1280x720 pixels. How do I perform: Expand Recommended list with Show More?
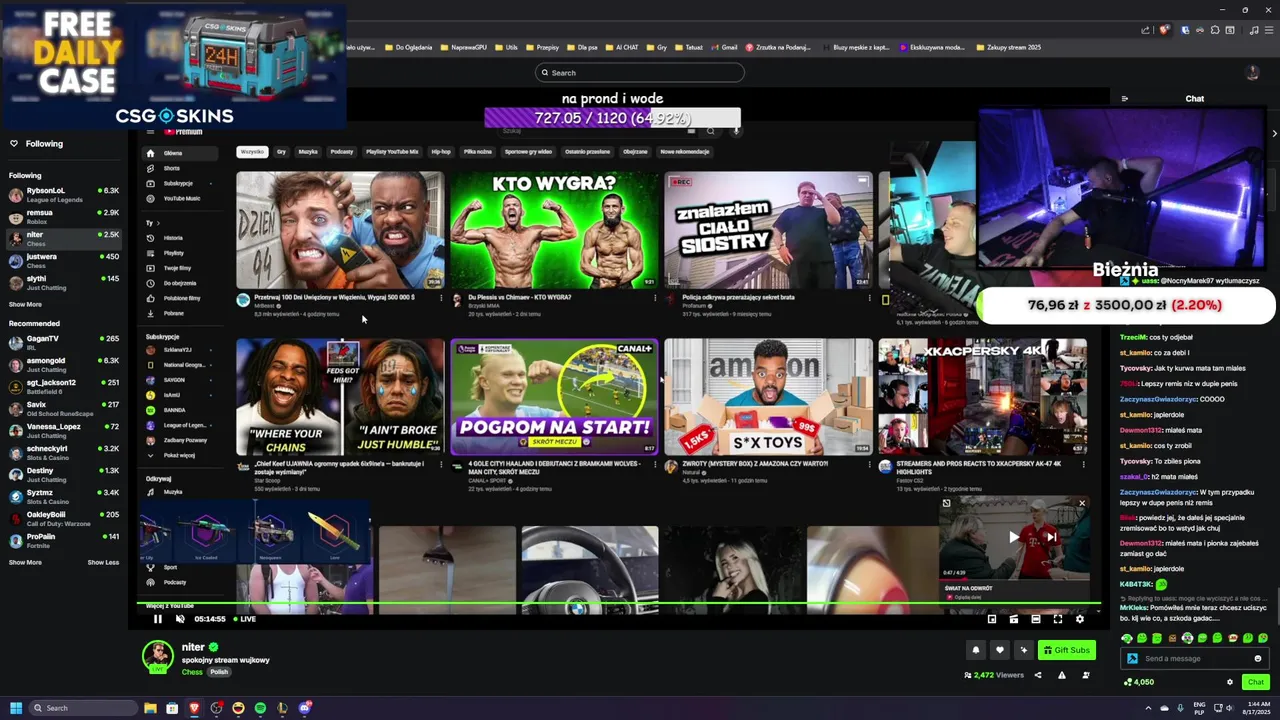point(26,562)
